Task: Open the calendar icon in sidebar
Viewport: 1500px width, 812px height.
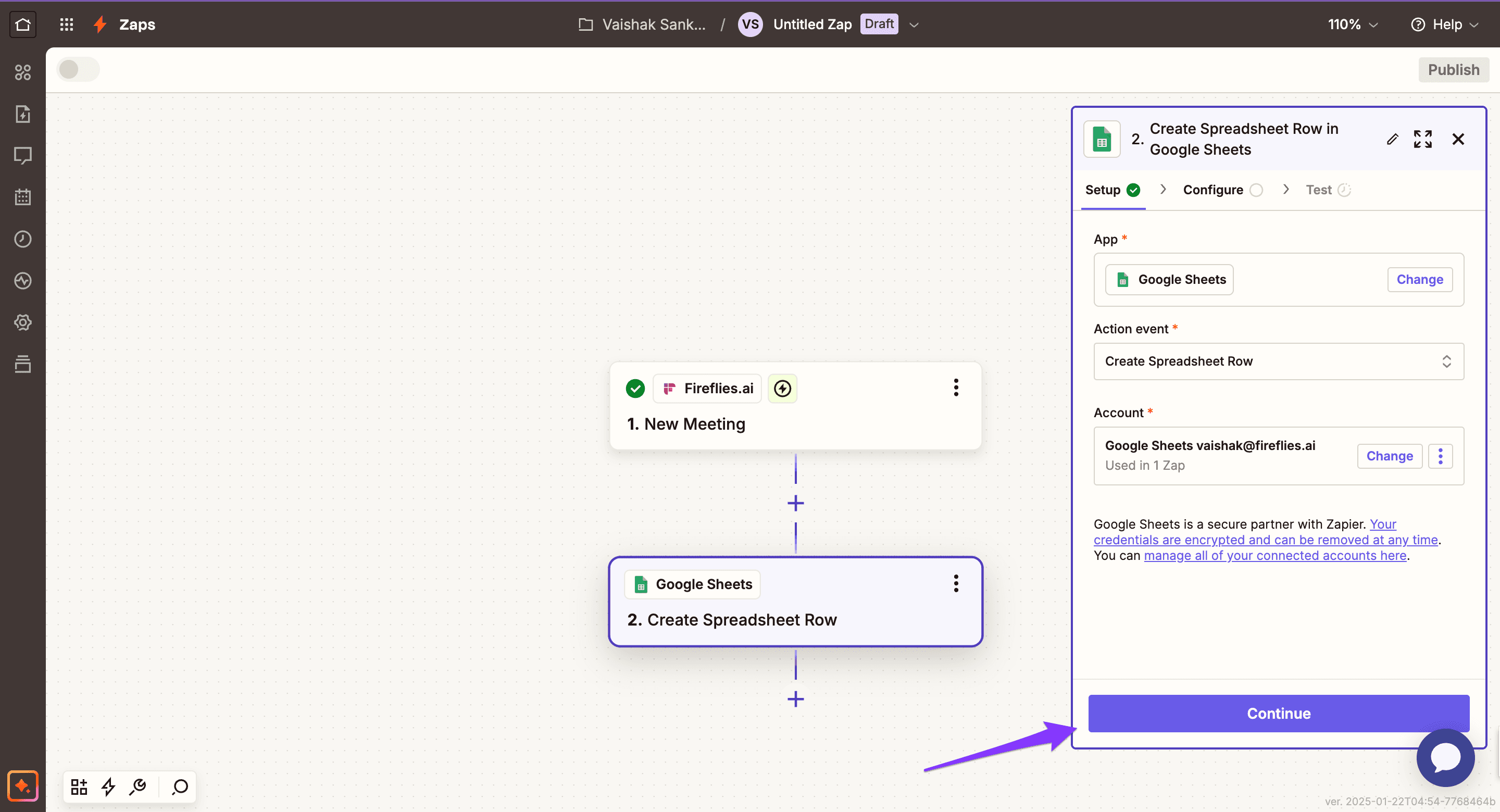Action: (x=23, y=197)
